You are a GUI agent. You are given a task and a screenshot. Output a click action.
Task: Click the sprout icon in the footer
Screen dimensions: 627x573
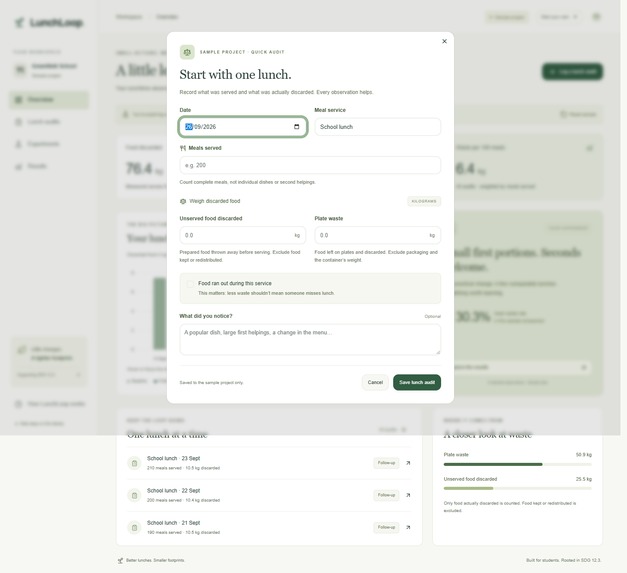point(120,560)
